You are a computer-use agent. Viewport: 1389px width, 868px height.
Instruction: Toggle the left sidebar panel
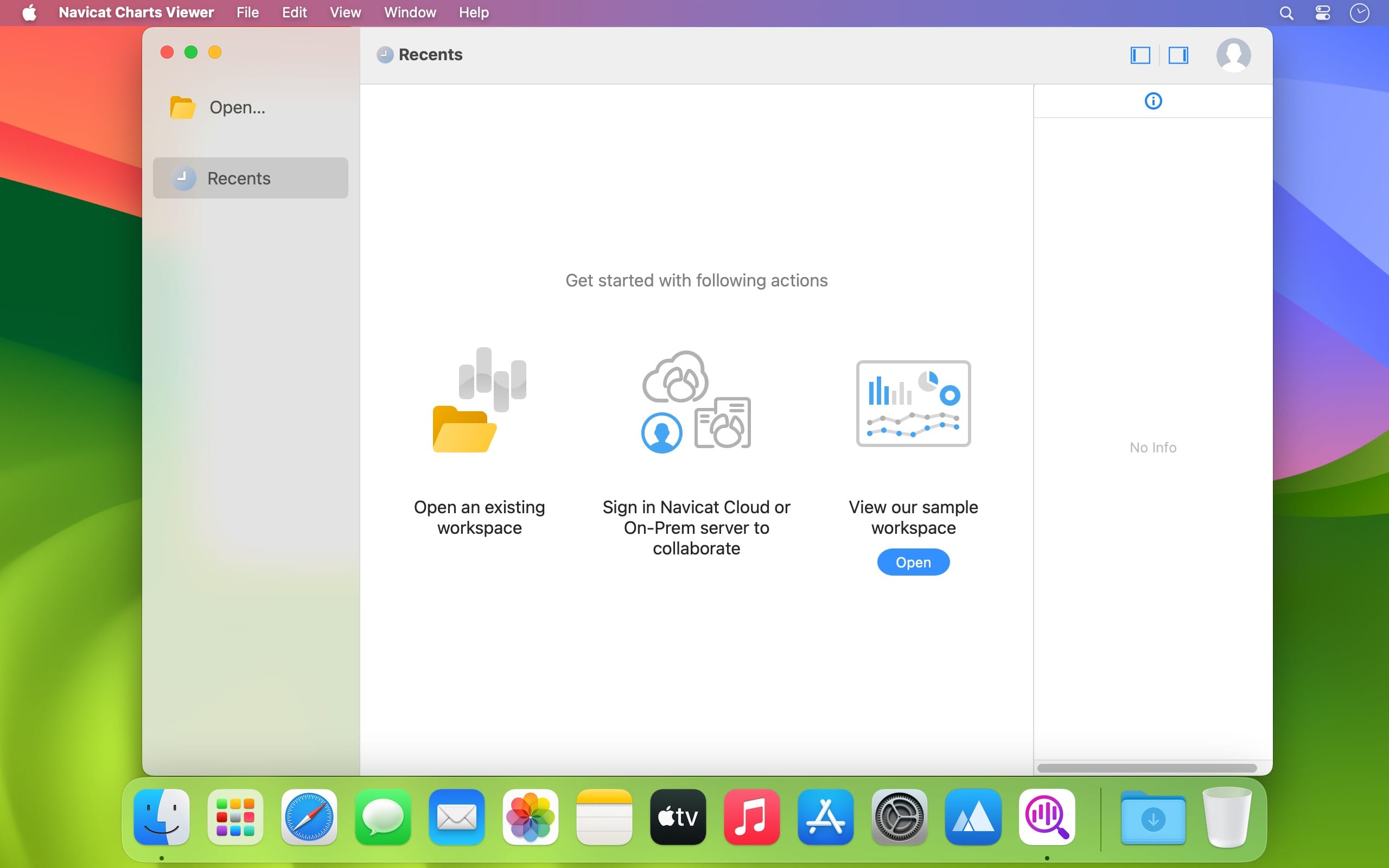tap(1140, 55)
